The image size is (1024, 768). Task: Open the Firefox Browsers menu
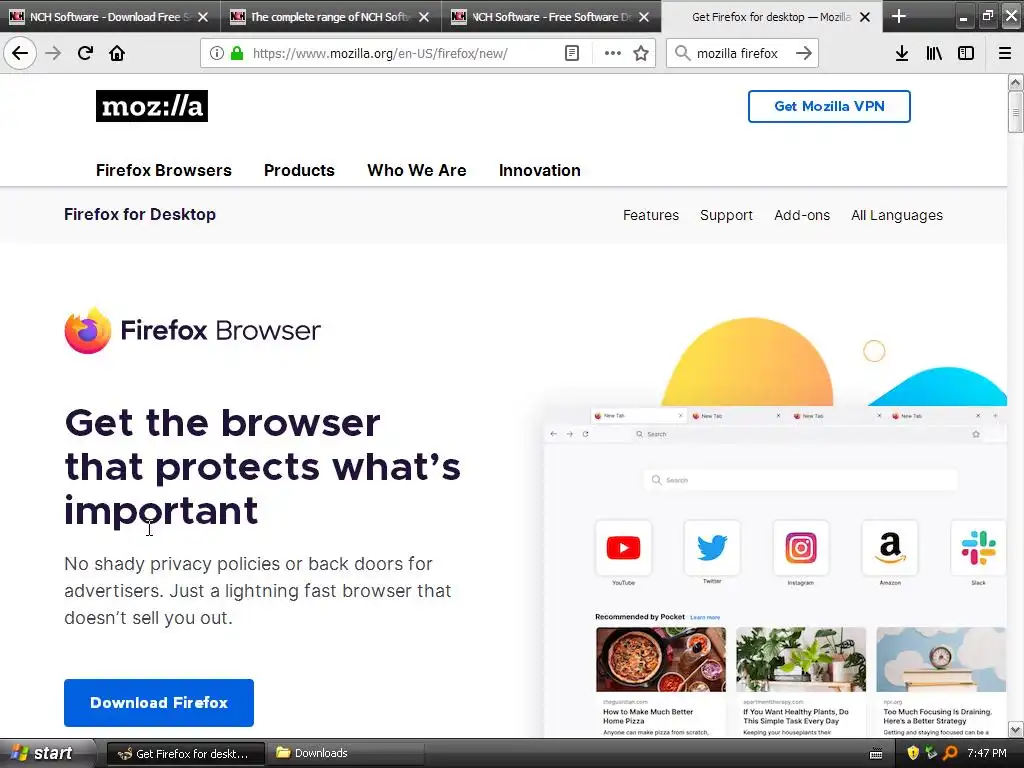pos(164,170)
